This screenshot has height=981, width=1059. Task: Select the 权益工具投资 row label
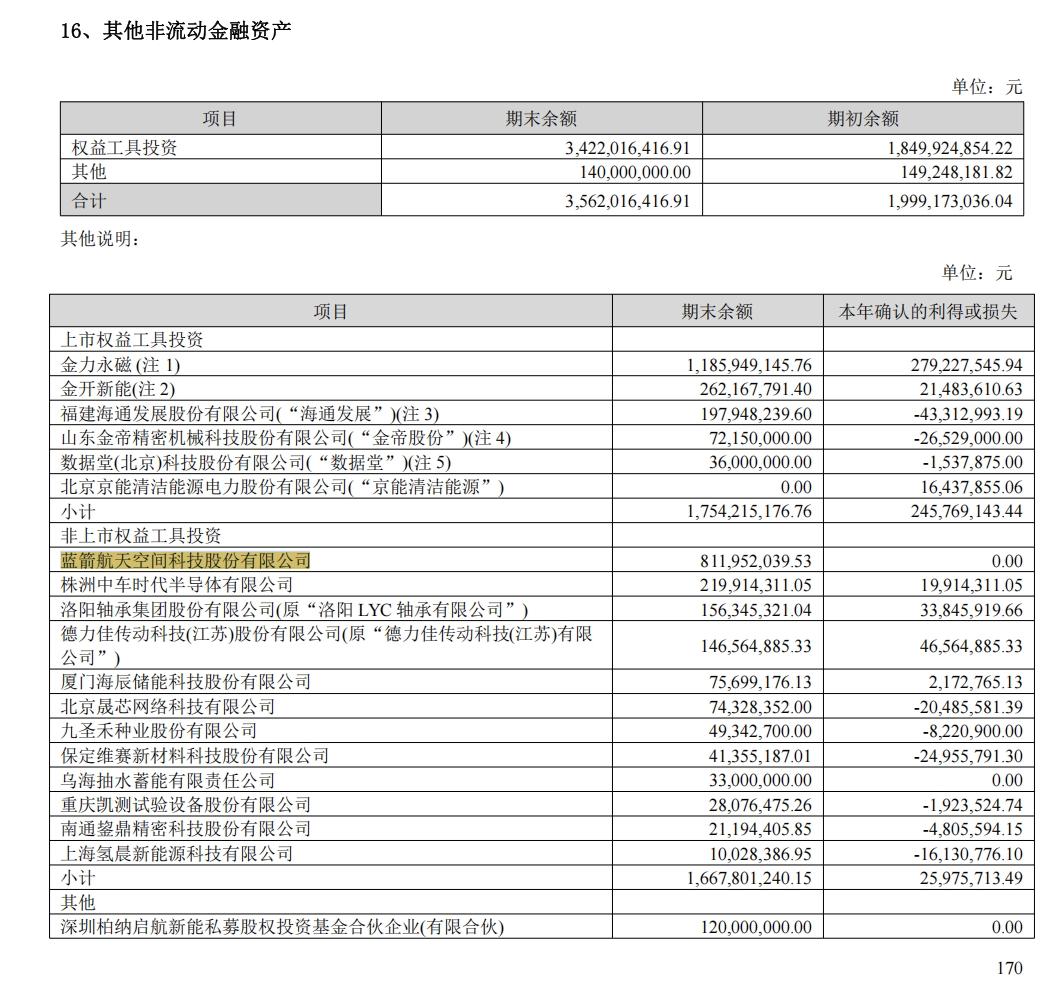(x=124, y=147)
